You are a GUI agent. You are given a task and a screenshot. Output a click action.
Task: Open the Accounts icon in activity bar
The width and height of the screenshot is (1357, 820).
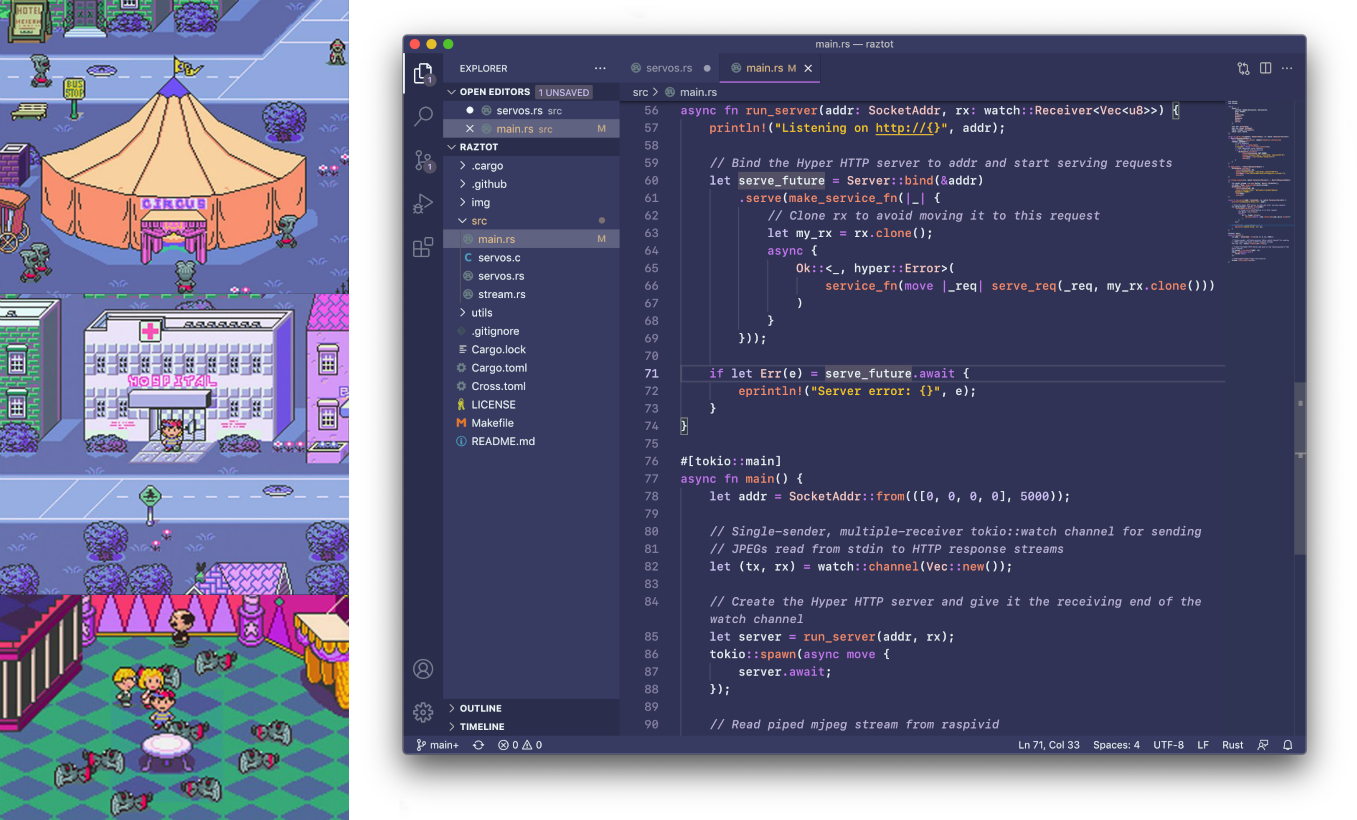tap(423, 669)
